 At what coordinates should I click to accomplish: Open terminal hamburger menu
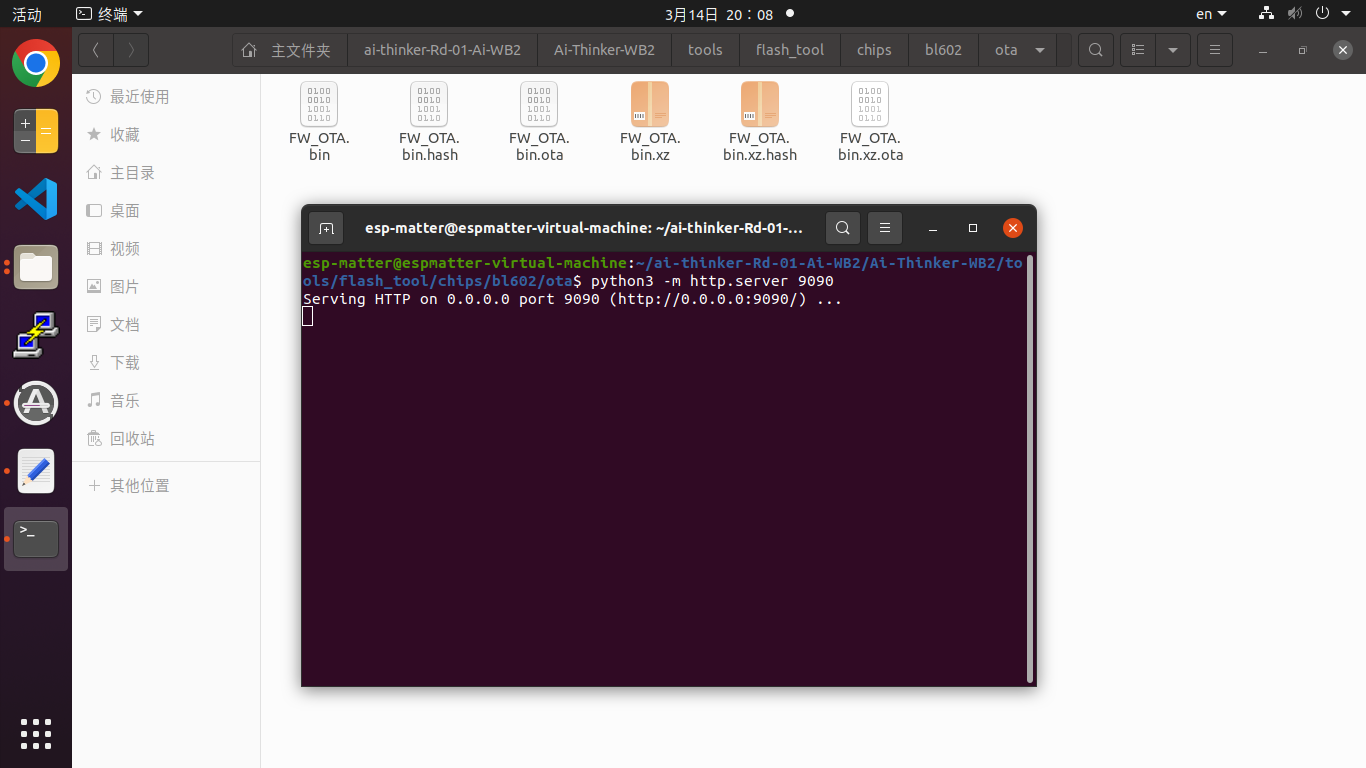tap(885, 228)
